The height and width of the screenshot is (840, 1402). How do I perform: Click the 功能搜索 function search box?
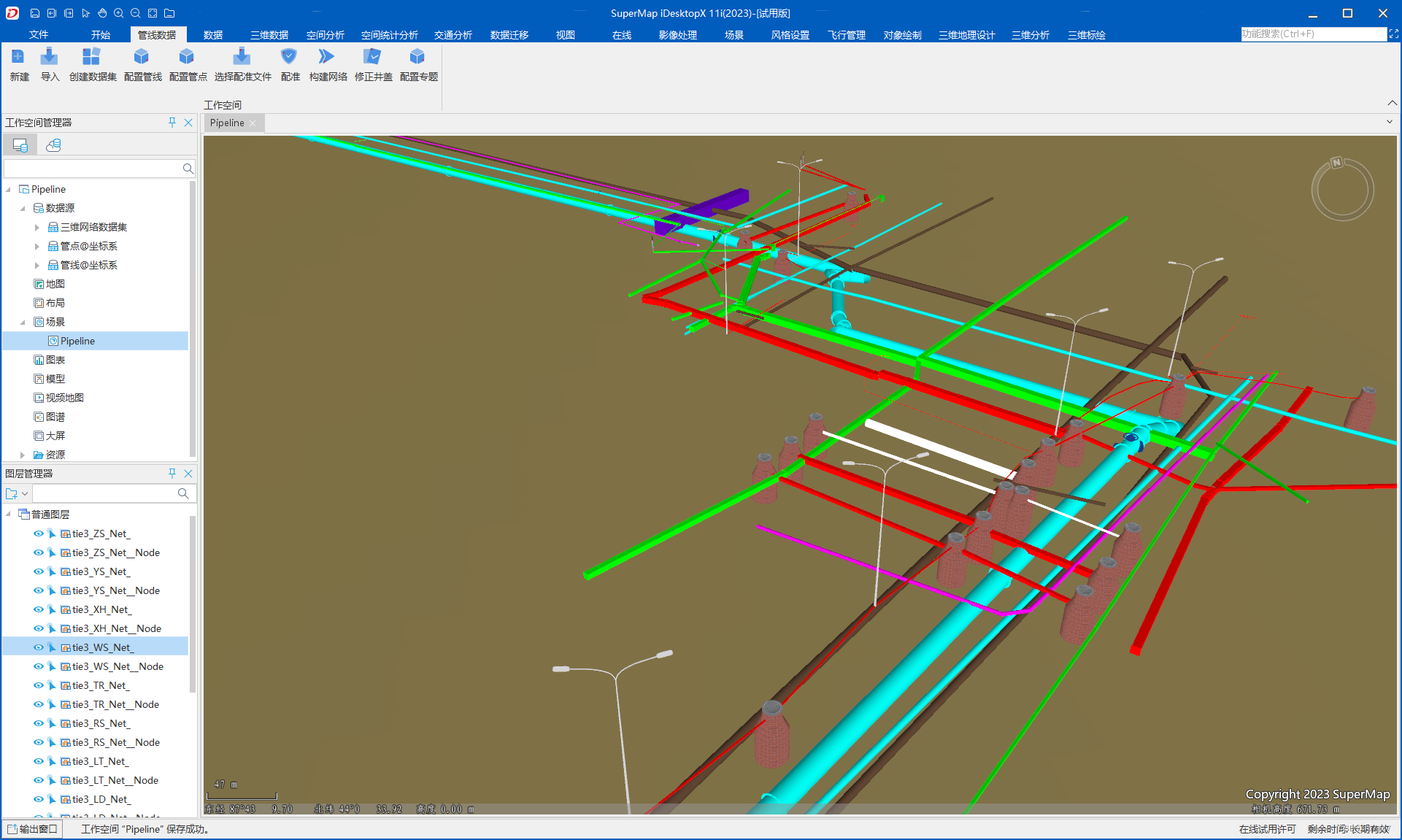(x=1313, y=34)
